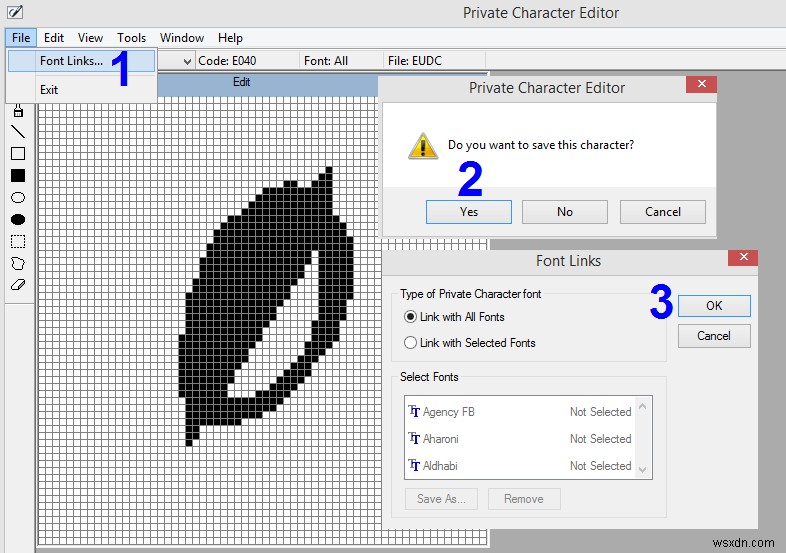Viewport: 786px width, 553px height.
Task: Click the warning icon in save dialog
Action: [423, 146]
